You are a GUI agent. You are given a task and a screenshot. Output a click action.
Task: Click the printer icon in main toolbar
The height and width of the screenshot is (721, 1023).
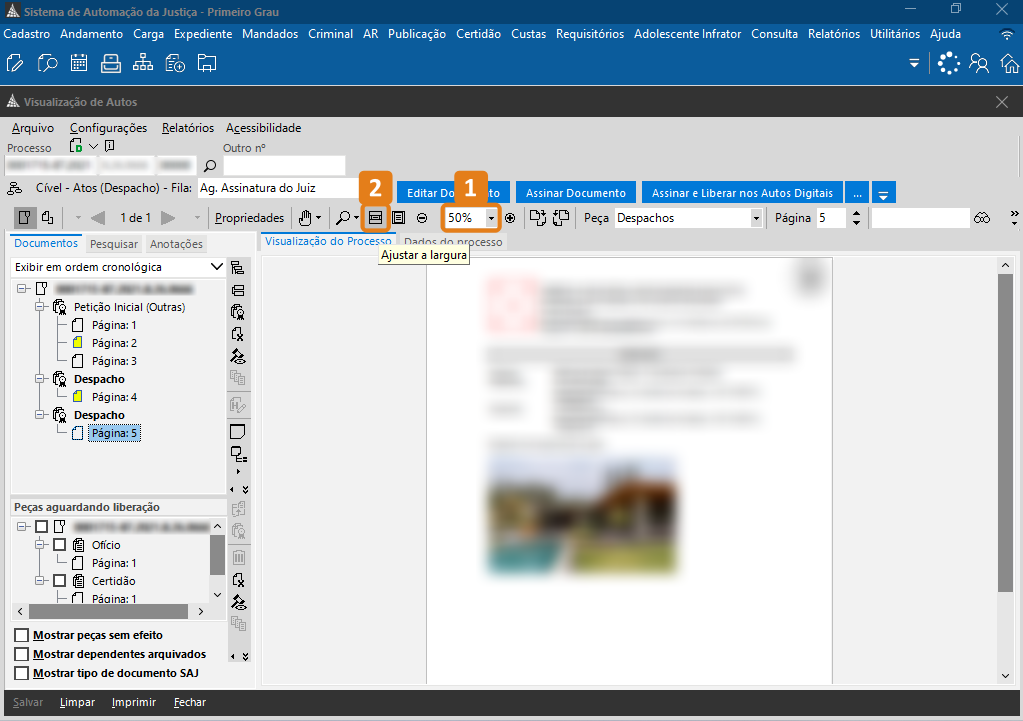111,63
